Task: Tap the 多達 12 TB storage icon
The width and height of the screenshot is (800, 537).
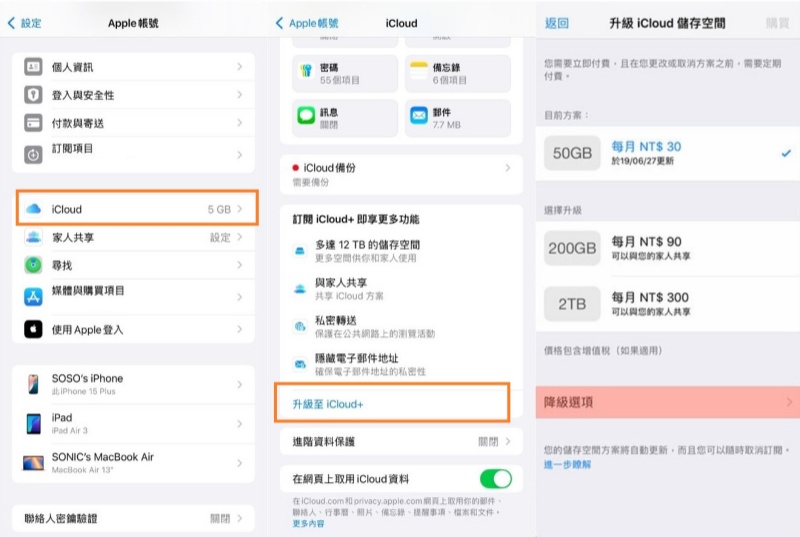Action: 300,250
